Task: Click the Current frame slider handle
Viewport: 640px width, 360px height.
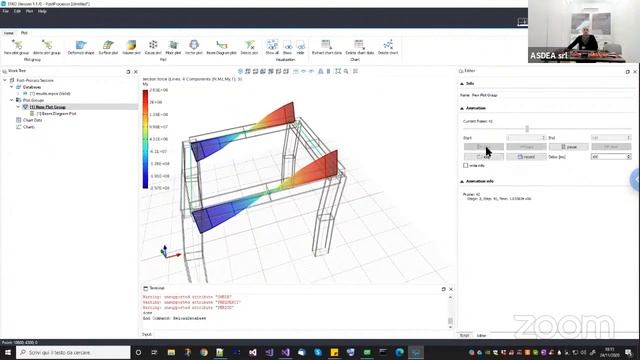Action: tap(527, 129)
